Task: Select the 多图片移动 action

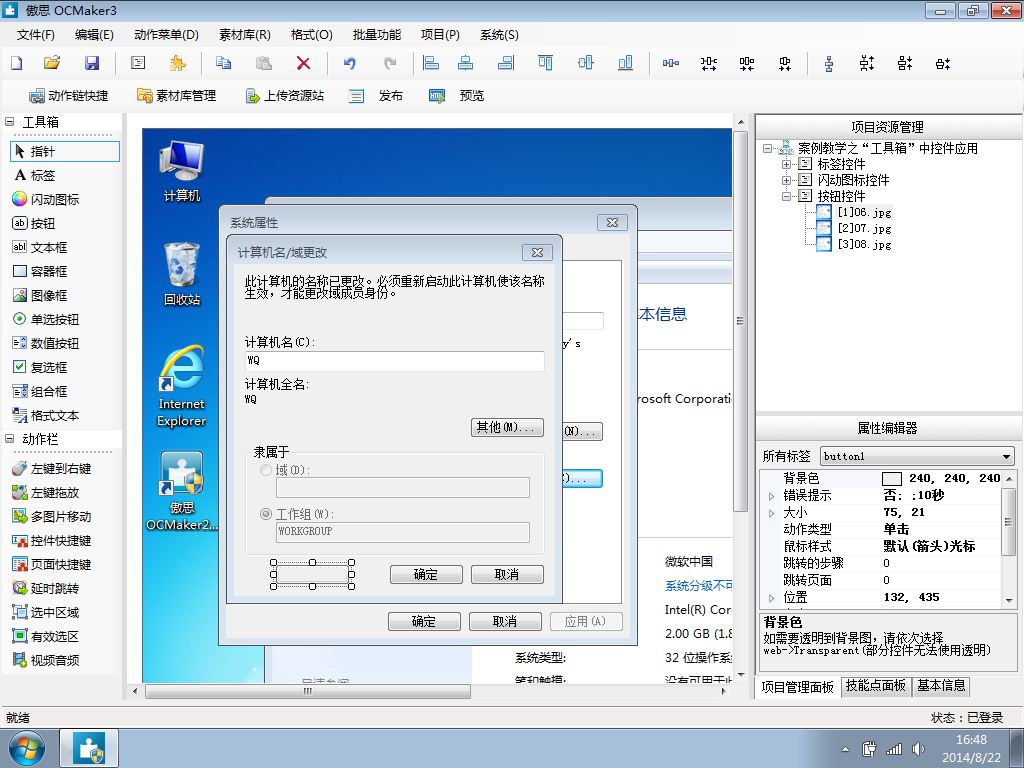Action: 52,517
